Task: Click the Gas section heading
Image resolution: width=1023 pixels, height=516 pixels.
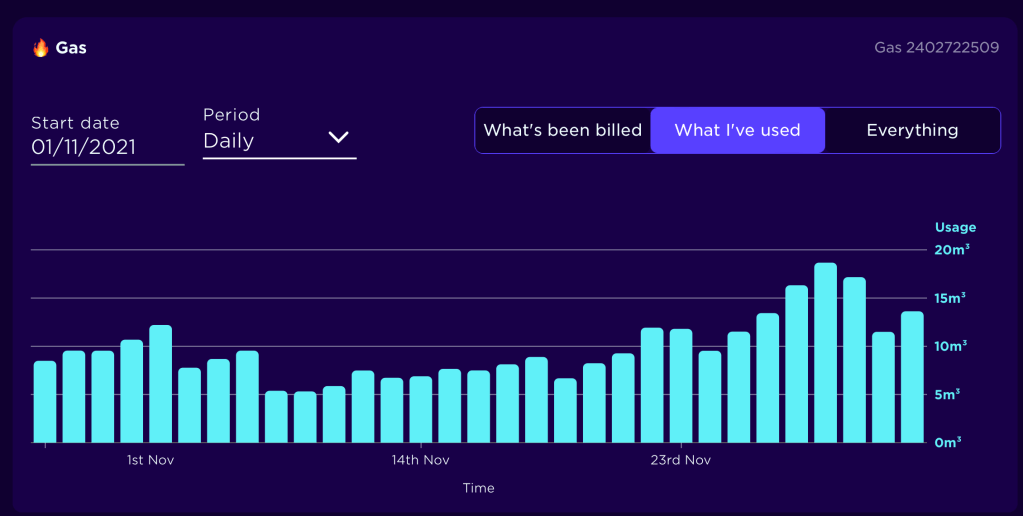Action: (x=71, y=48)
